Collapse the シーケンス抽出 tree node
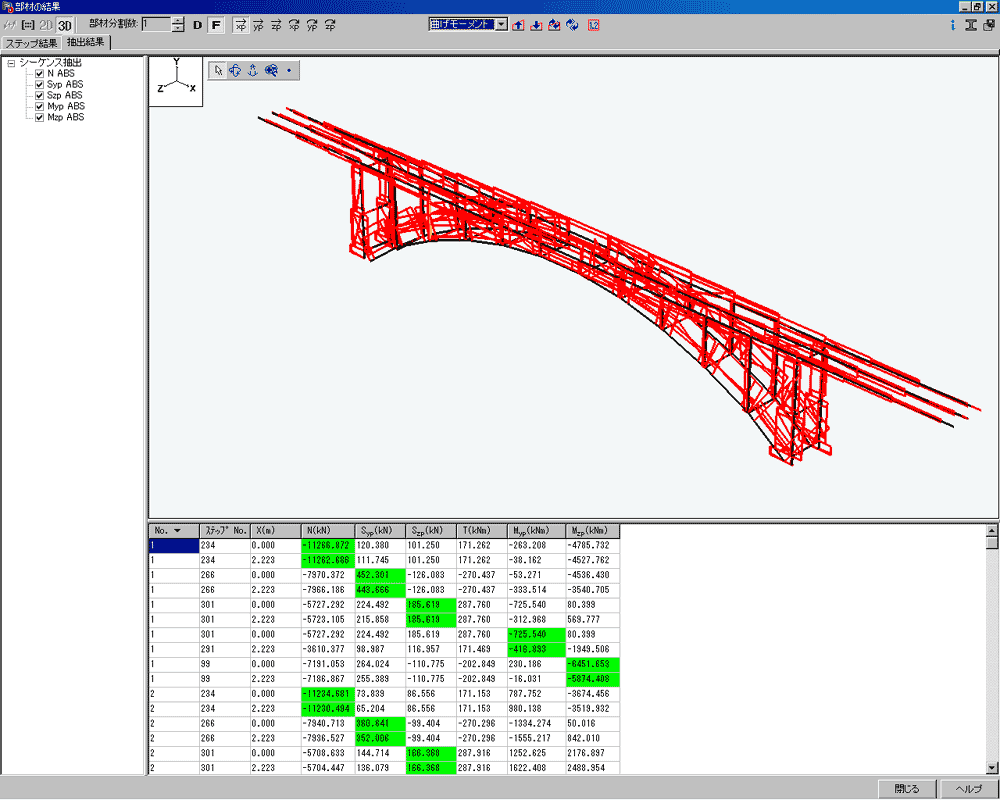 (11, 63)
